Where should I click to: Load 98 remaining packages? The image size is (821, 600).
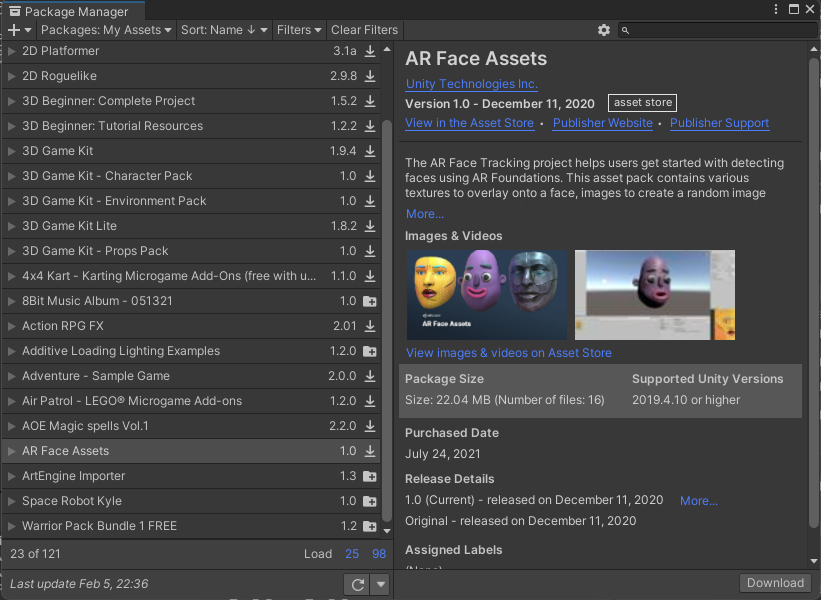tap(379, 554)
